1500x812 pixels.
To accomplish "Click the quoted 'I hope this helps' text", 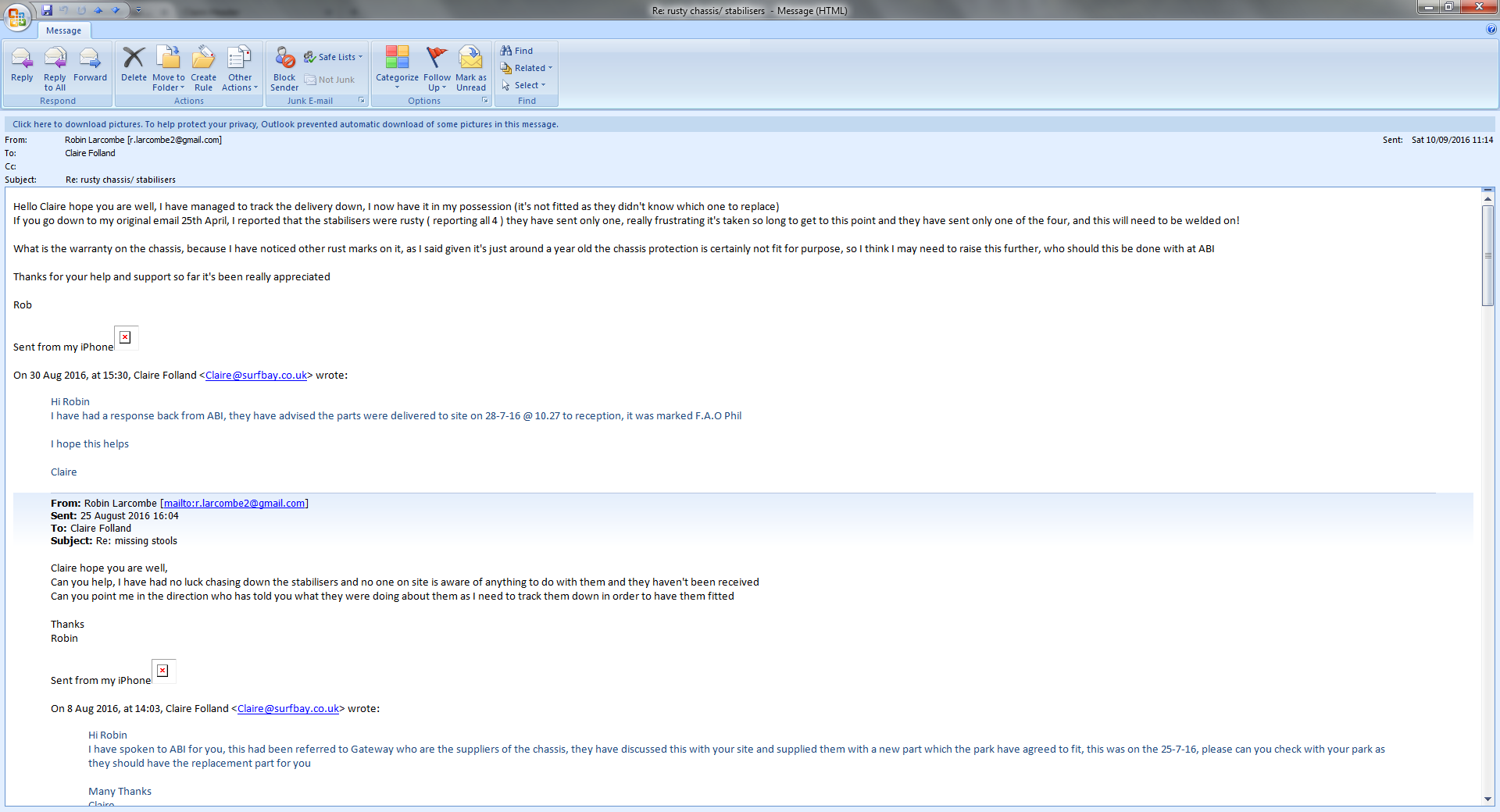I will pos(90,444).
